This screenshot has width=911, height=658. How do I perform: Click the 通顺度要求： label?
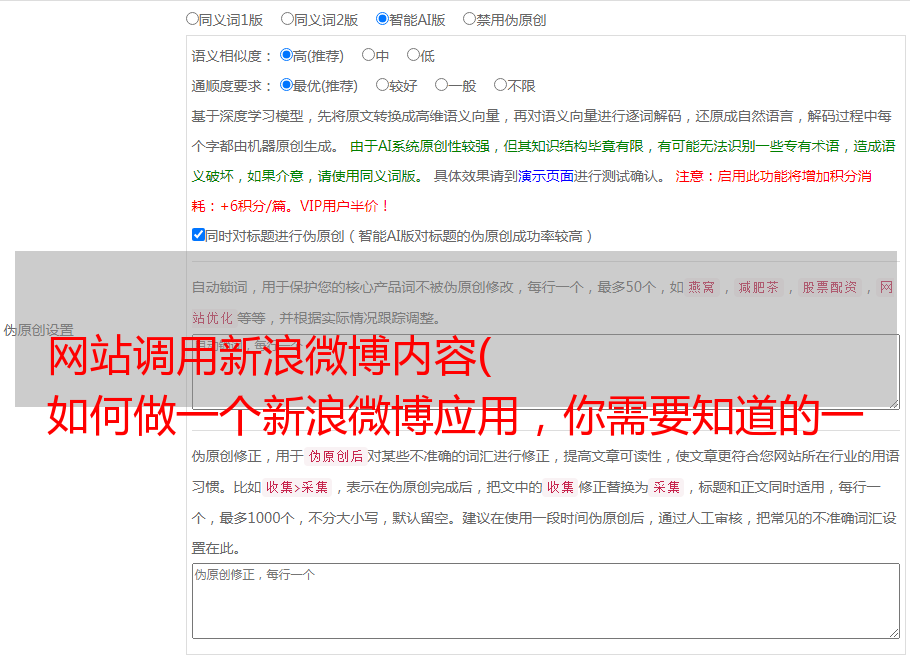pos(232,86)
